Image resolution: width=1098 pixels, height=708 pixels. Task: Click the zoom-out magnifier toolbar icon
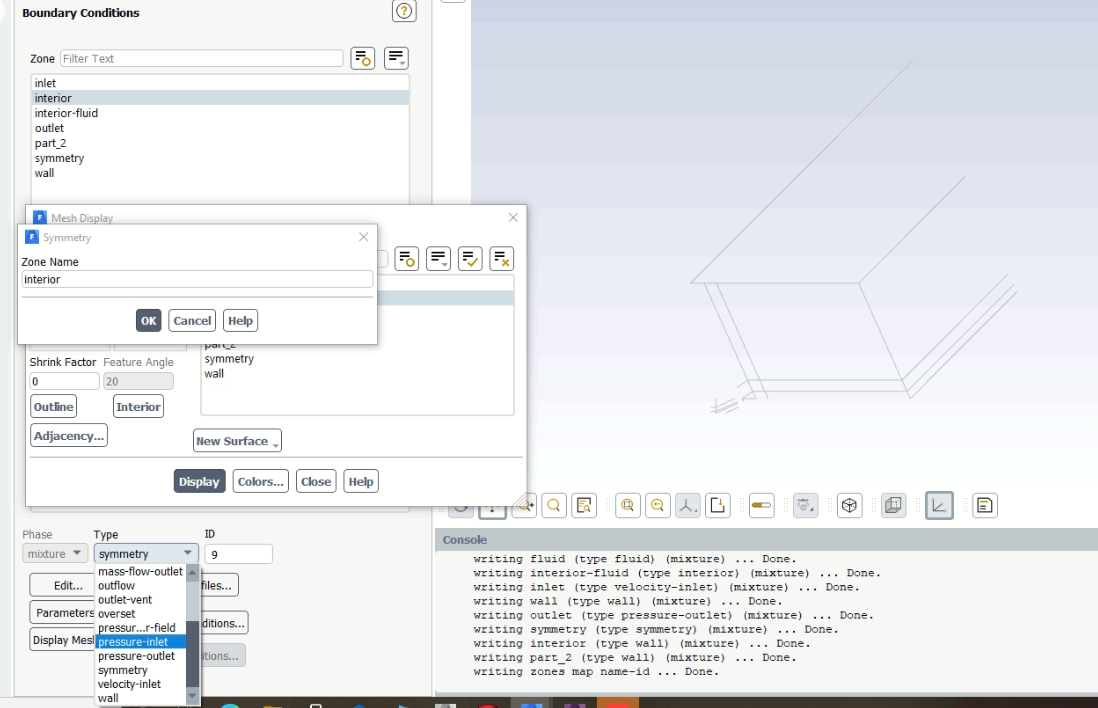tap(657, 506)
